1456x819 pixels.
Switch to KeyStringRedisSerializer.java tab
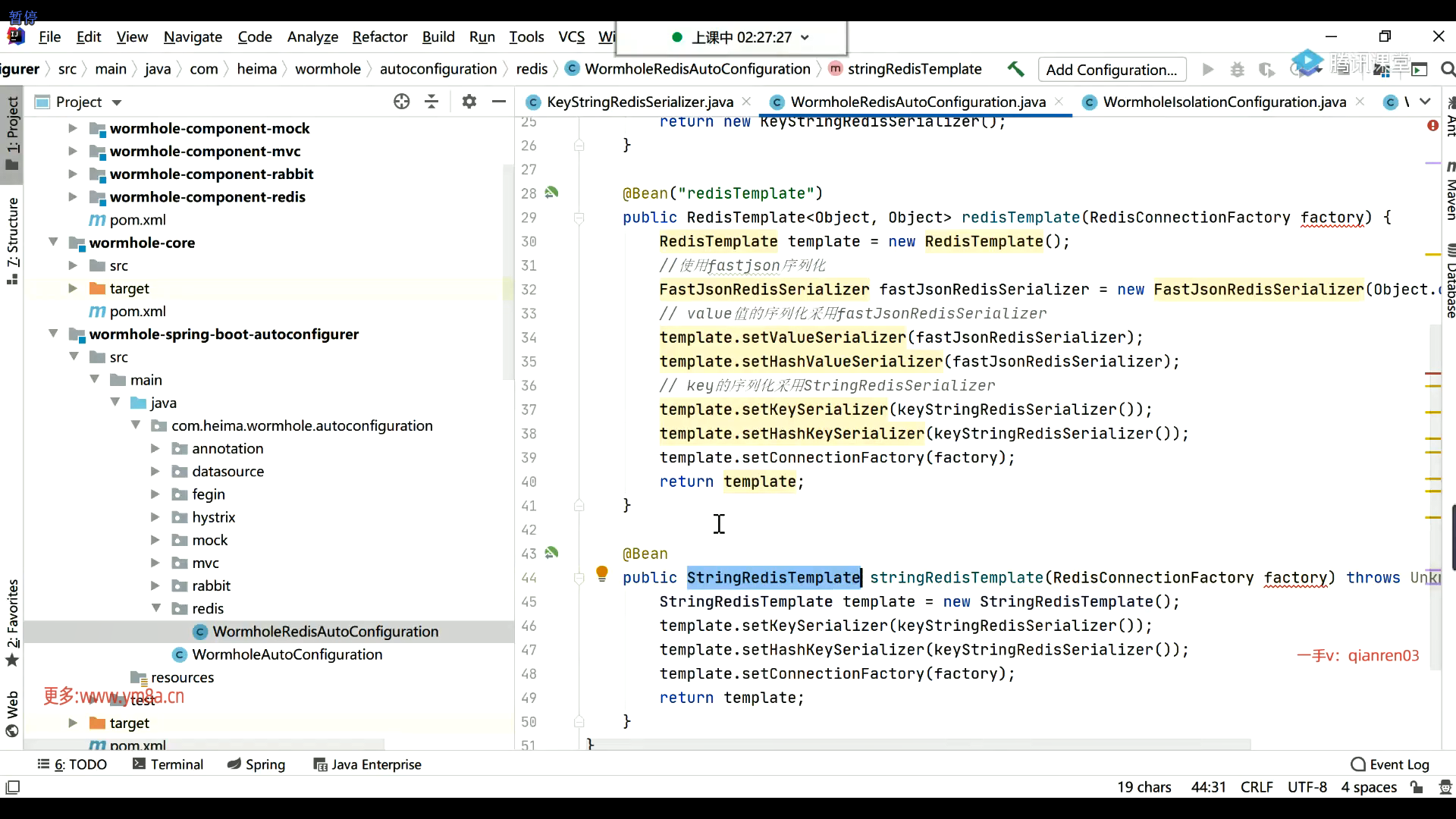click(x=639, y=102)
